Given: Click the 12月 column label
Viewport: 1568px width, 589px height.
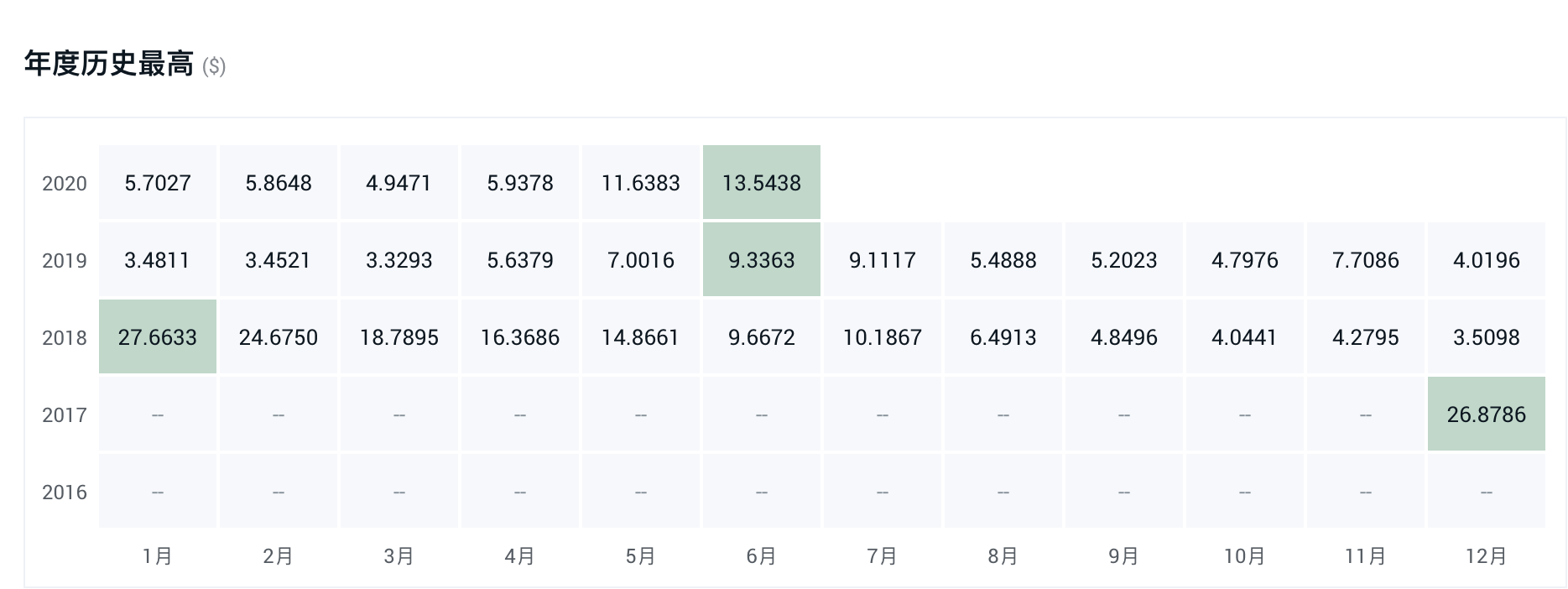Looking at the screenshot, I should pyautogui.click(x=1486, y=556).
